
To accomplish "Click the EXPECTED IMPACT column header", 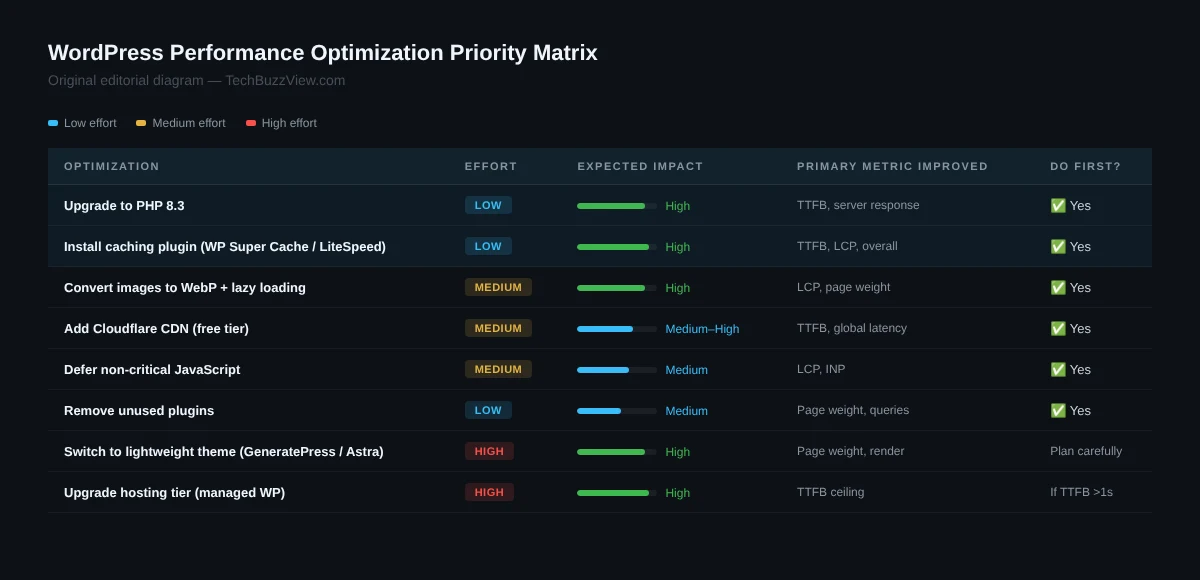I will pos(640,166).
